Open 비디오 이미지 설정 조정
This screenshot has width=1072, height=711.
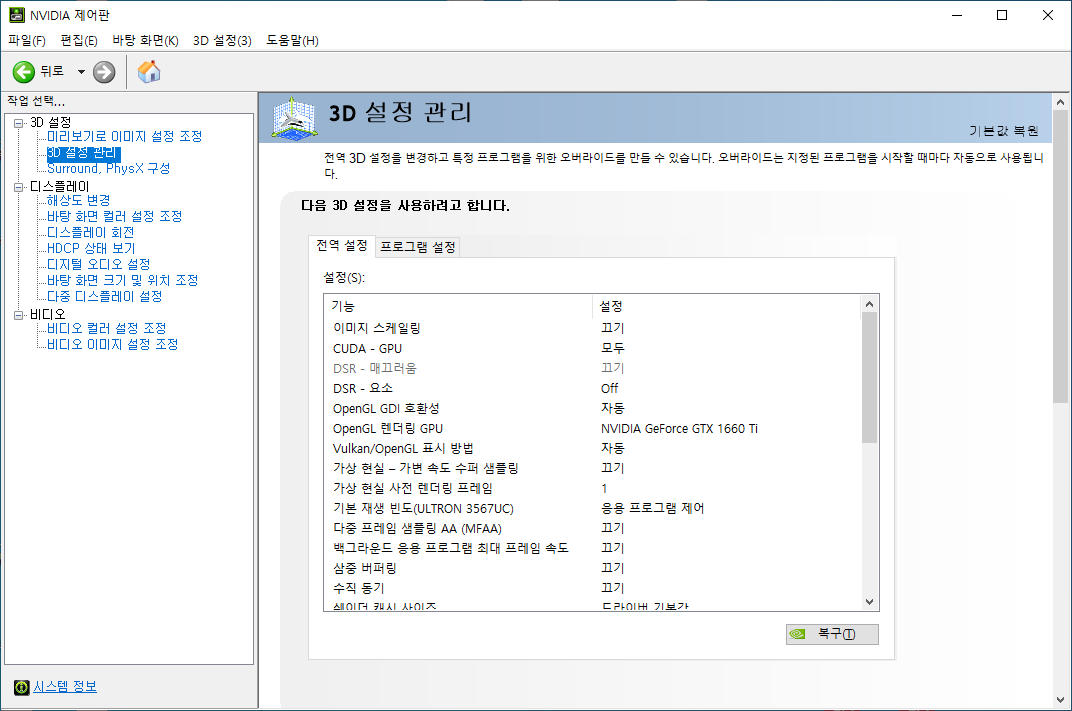click(113, 344)
